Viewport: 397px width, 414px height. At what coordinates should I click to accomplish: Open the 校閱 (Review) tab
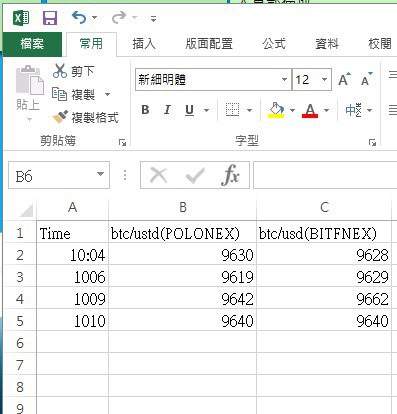pyautogui.click(x=380, y=44)
